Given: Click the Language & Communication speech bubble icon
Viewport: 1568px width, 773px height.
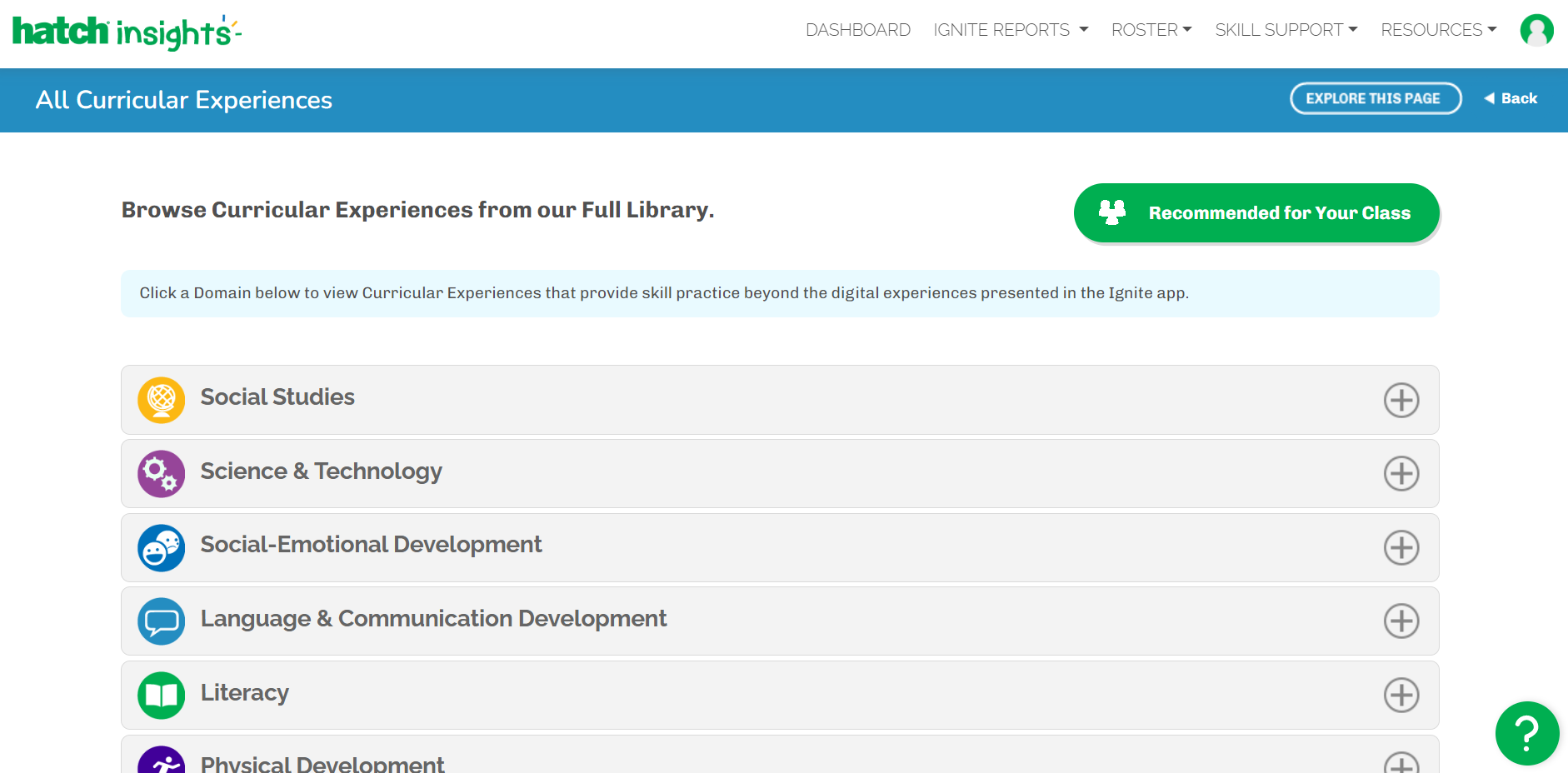Looking at the screenshot, I should [161, 621].
